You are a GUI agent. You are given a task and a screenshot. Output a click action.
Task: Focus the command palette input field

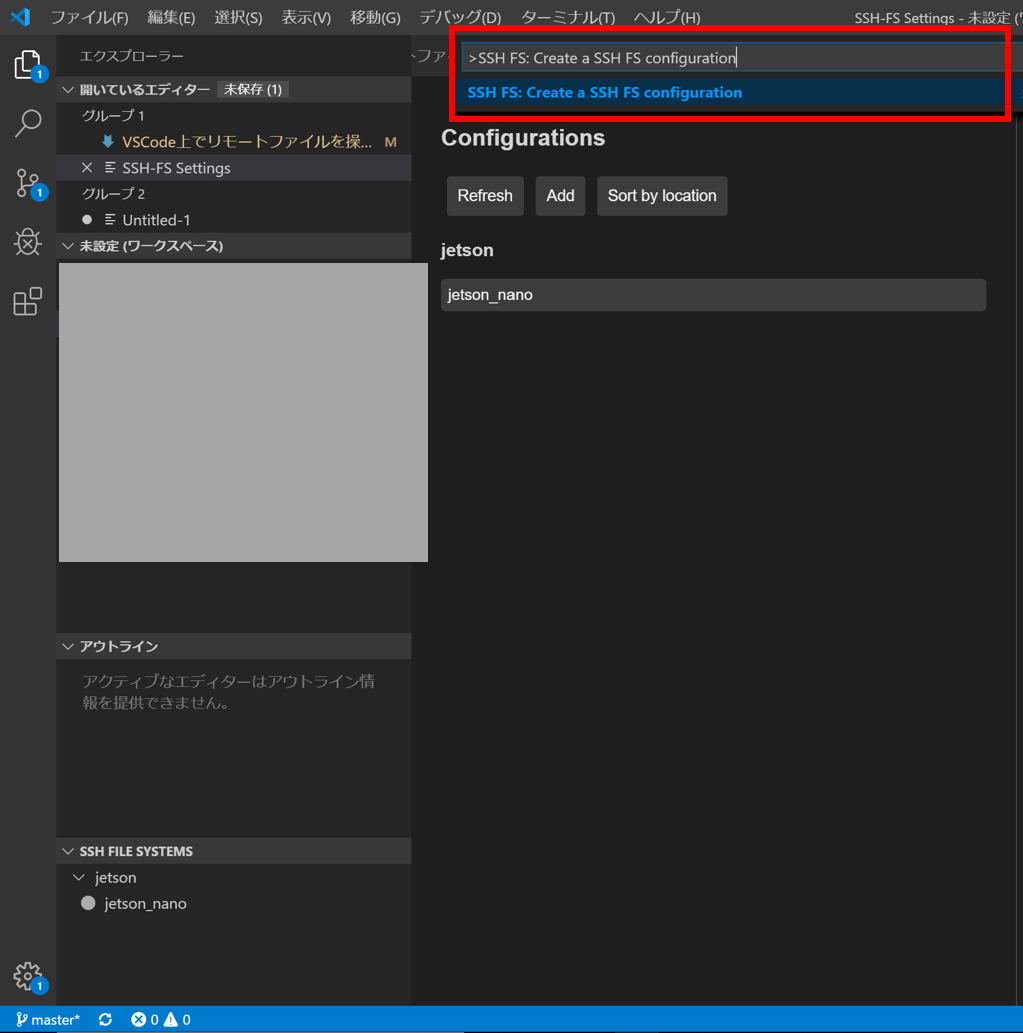point(742,57)
